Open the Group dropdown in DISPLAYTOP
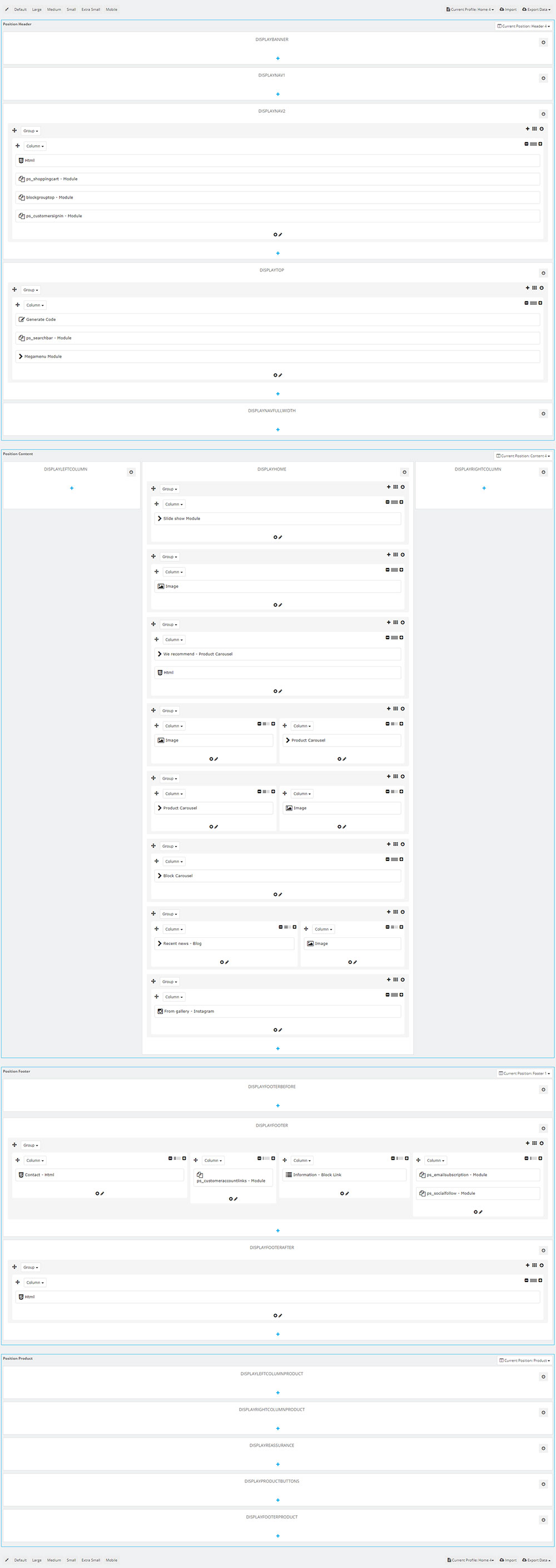 coord(31,290)
